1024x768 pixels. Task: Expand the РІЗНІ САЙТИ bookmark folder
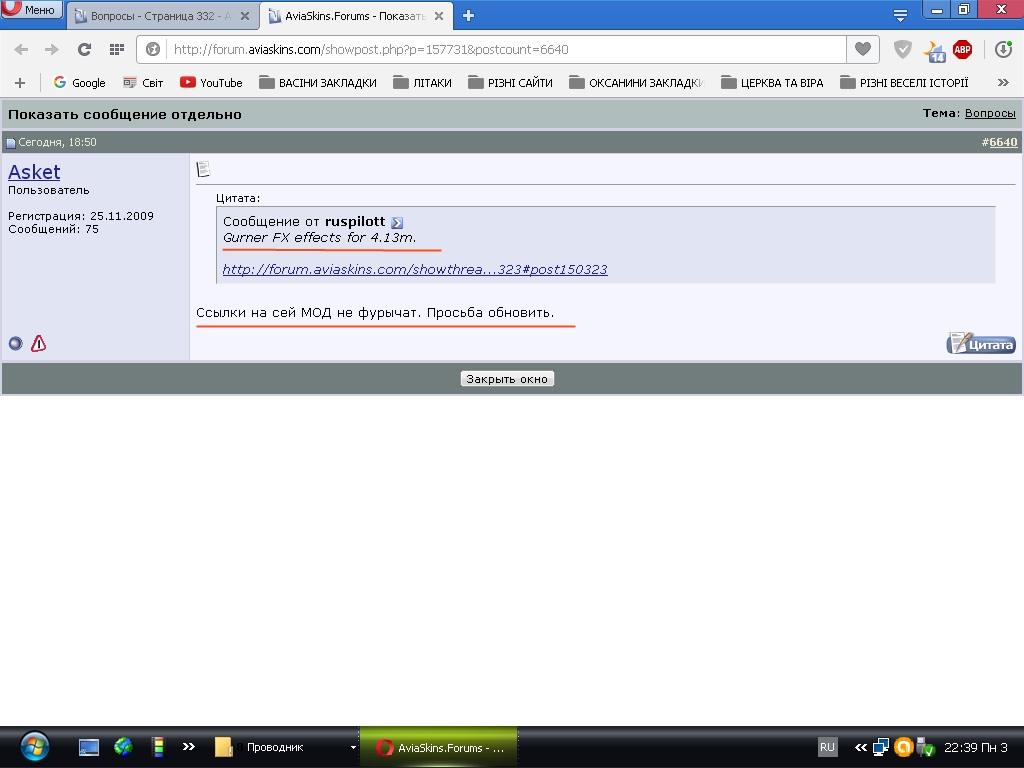510,83
